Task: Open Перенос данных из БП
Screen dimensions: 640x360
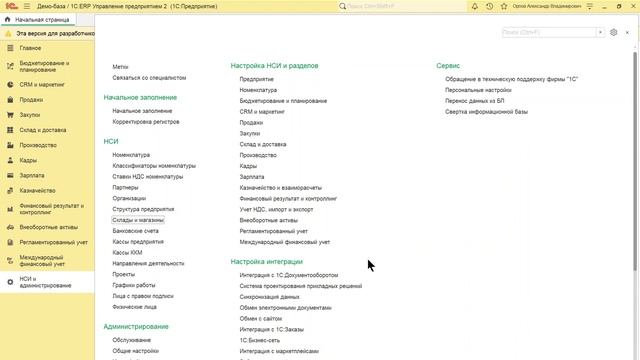Action: (x=474, y=100)
